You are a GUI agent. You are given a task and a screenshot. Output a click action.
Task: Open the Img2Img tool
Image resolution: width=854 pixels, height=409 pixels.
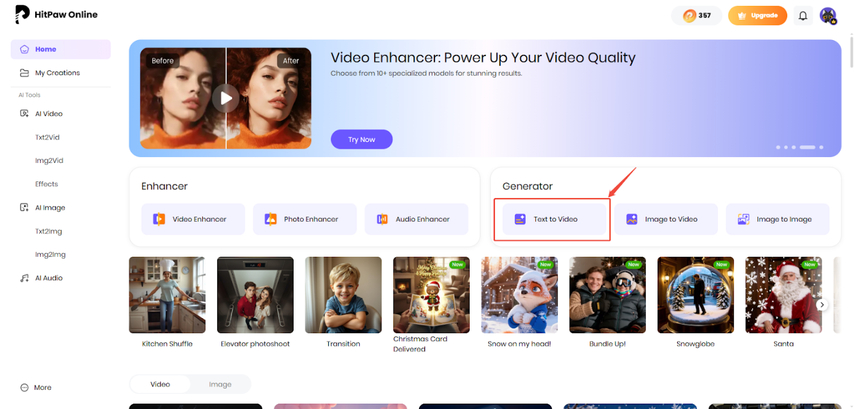[x=50, y=254]
